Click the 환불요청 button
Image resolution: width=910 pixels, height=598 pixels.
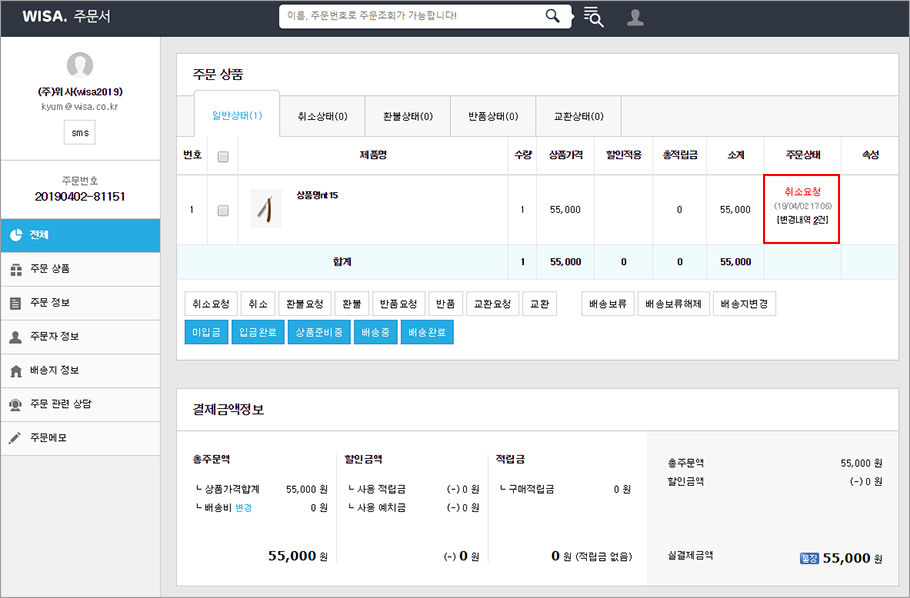[305, 304]
